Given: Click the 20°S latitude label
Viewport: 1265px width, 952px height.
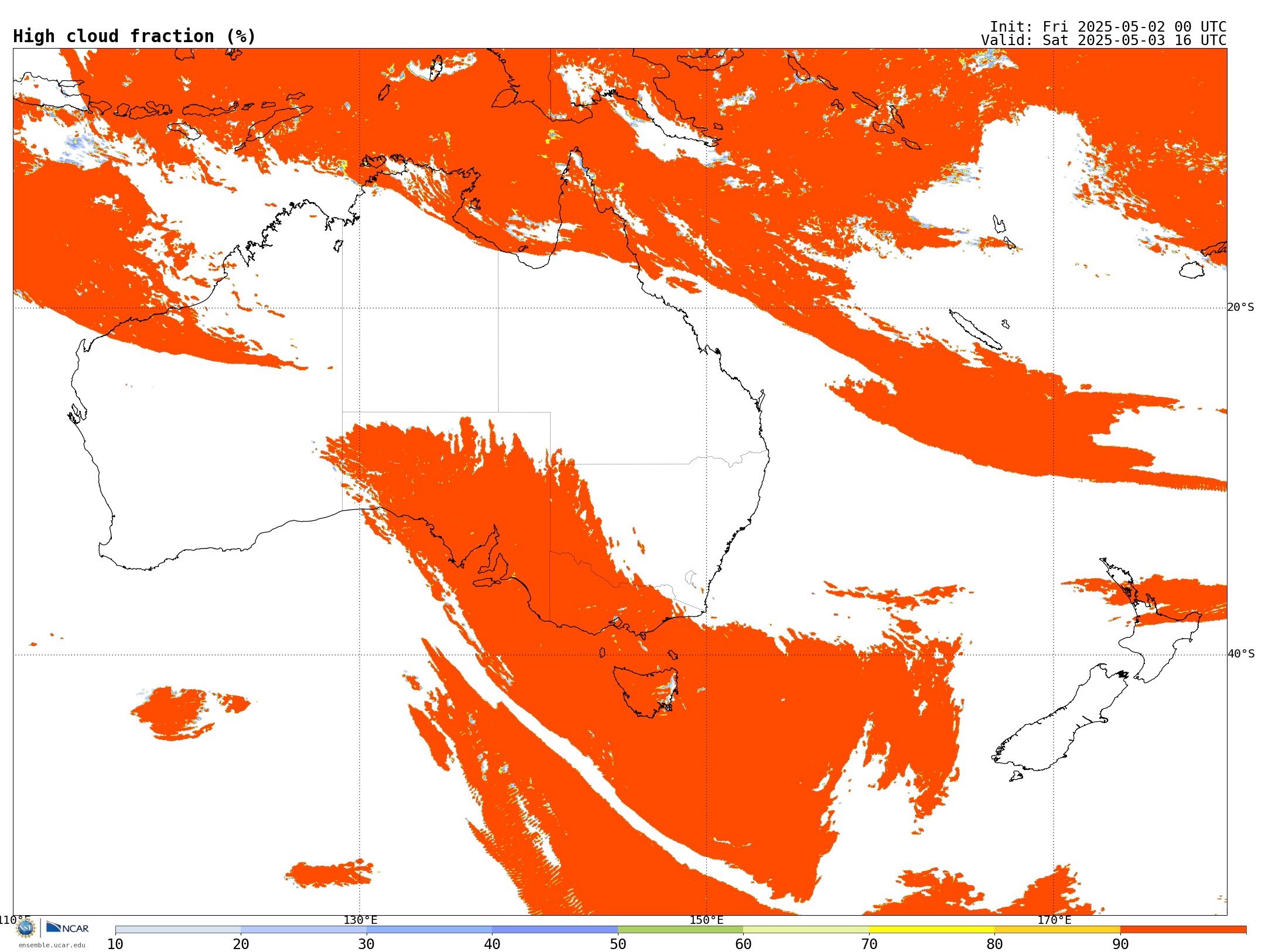Looking at the screenshot, I should 1240,307.
